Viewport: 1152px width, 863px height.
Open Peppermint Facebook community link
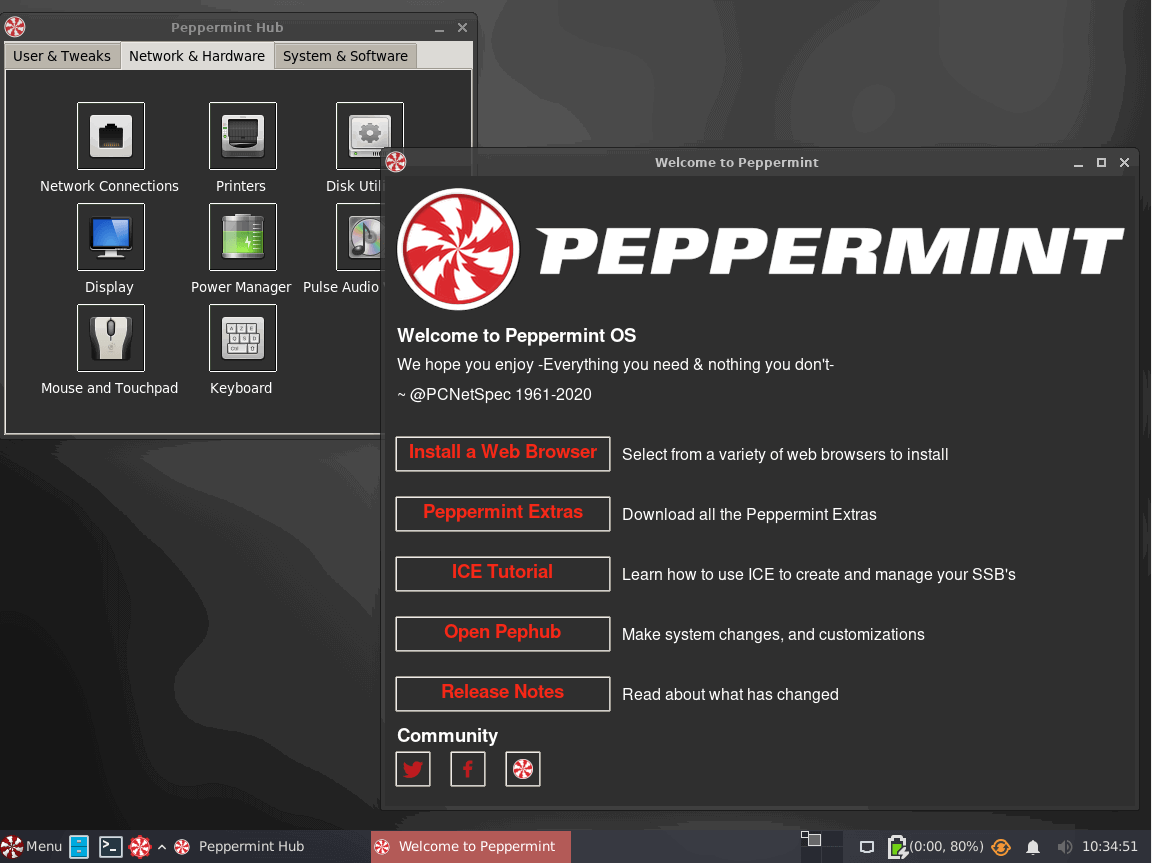pos(468,769)
